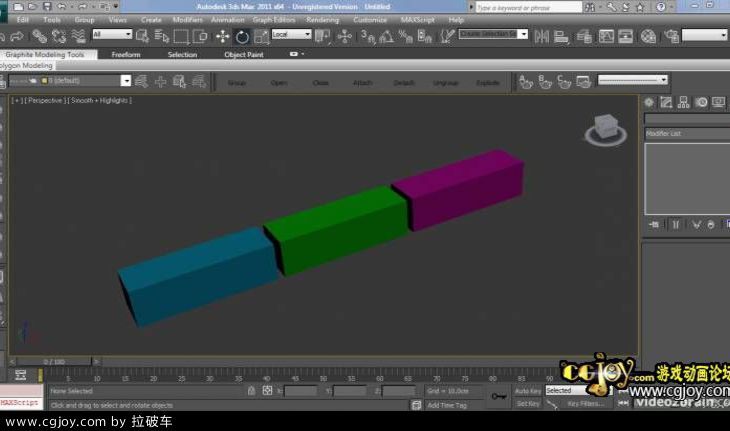Toggle Show End Result in modifier stack

pos(677,225)
